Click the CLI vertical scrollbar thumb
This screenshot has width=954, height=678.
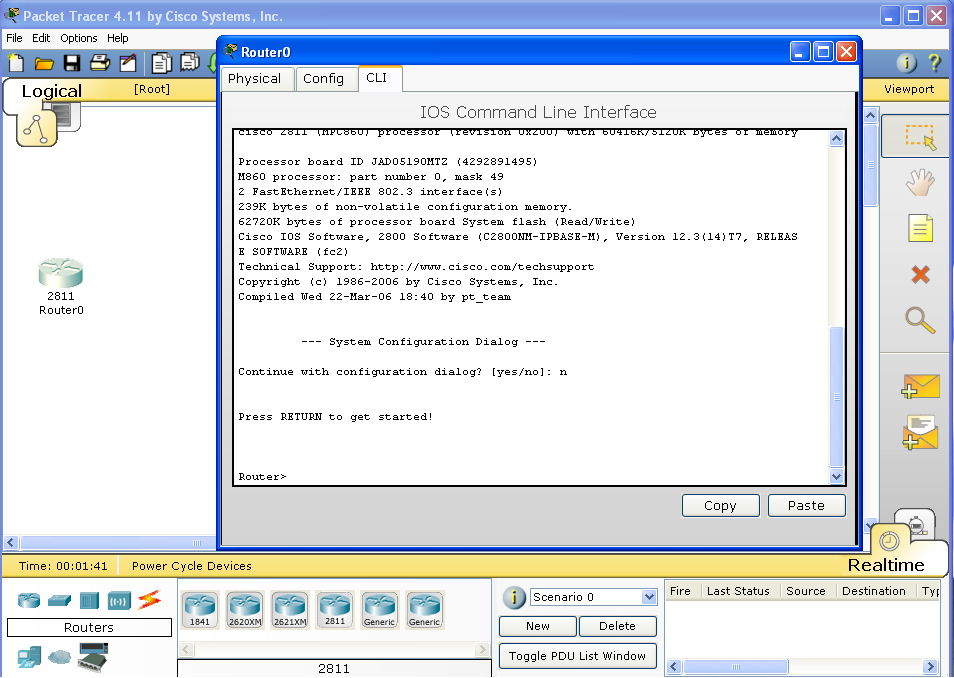(837, 397)
